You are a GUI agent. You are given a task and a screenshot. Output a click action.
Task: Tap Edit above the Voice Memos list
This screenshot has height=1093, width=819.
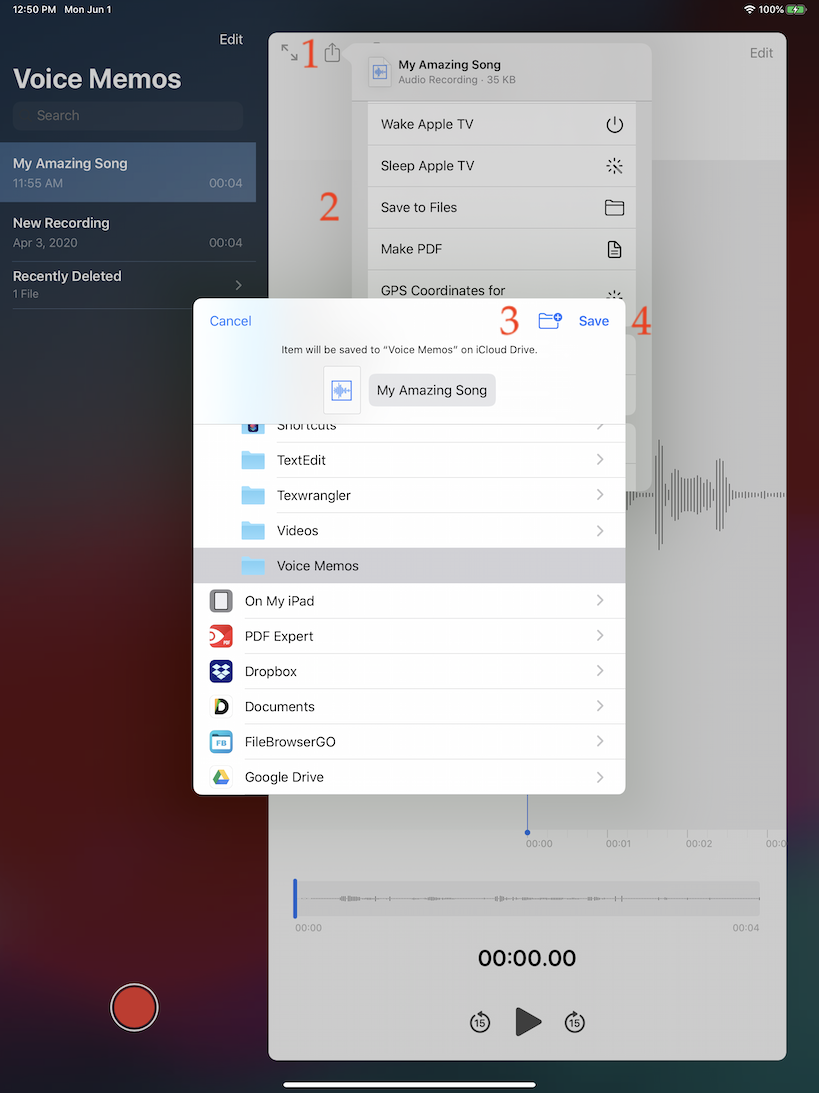tap(231, 39)
